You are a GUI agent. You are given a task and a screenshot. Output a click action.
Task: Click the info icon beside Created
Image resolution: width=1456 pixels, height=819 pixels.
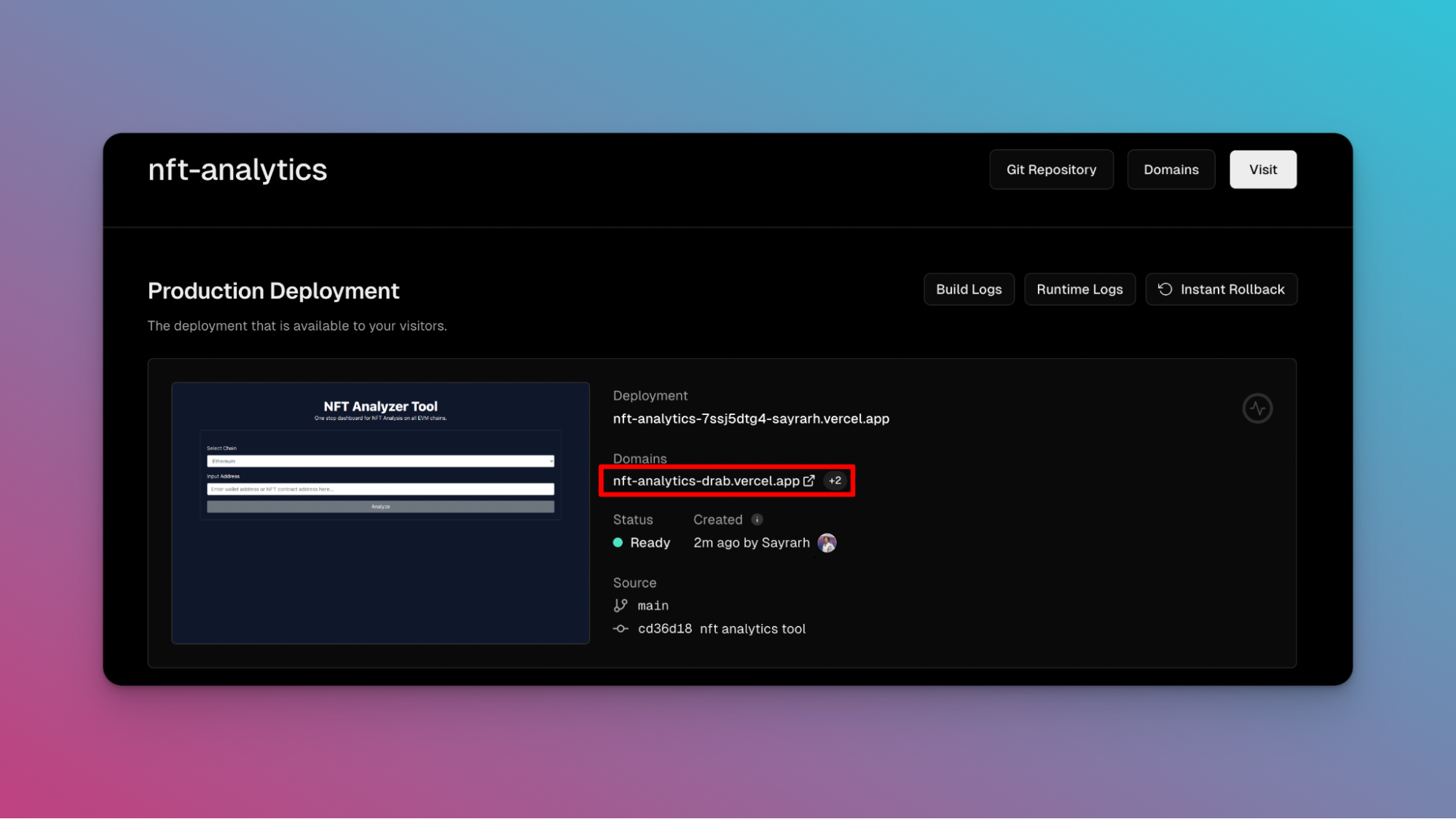tap(757, 520)
